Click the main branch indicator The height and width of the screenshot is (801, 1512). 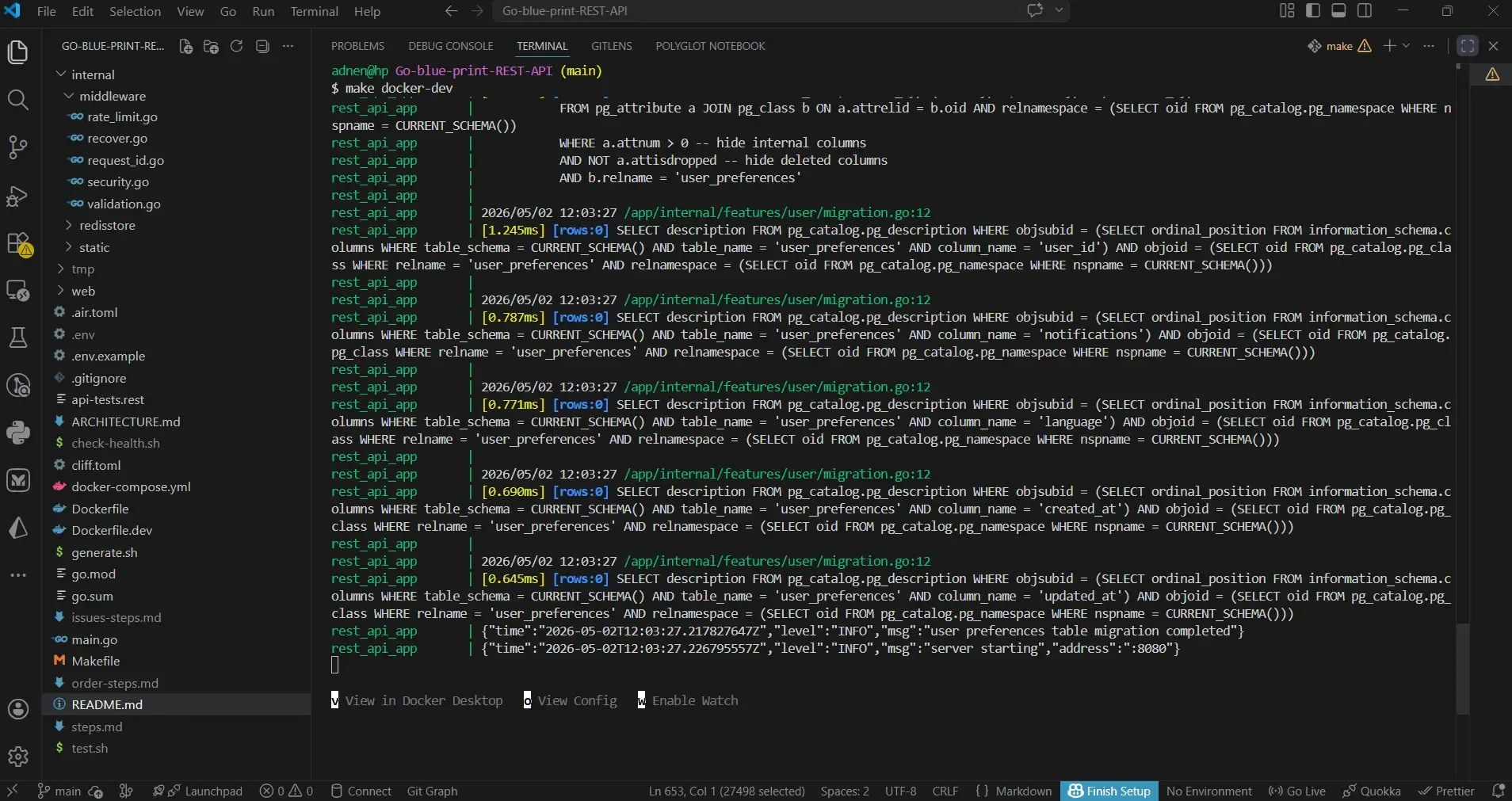pos(59,791)
